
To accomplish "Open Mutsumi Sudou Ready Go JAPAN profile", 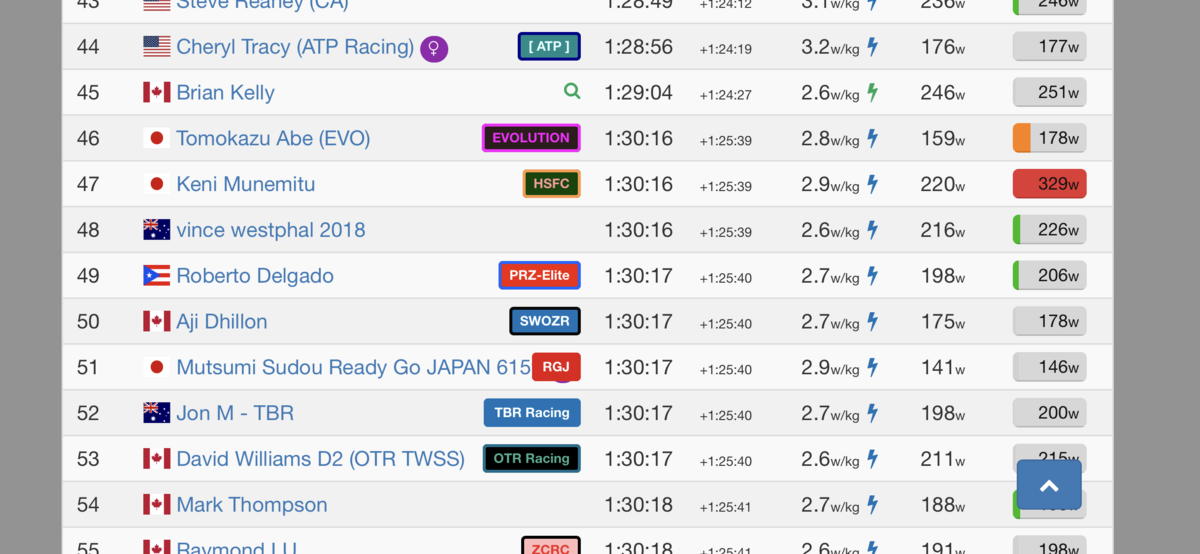I will pyautogui.click(x=353, y=367).
